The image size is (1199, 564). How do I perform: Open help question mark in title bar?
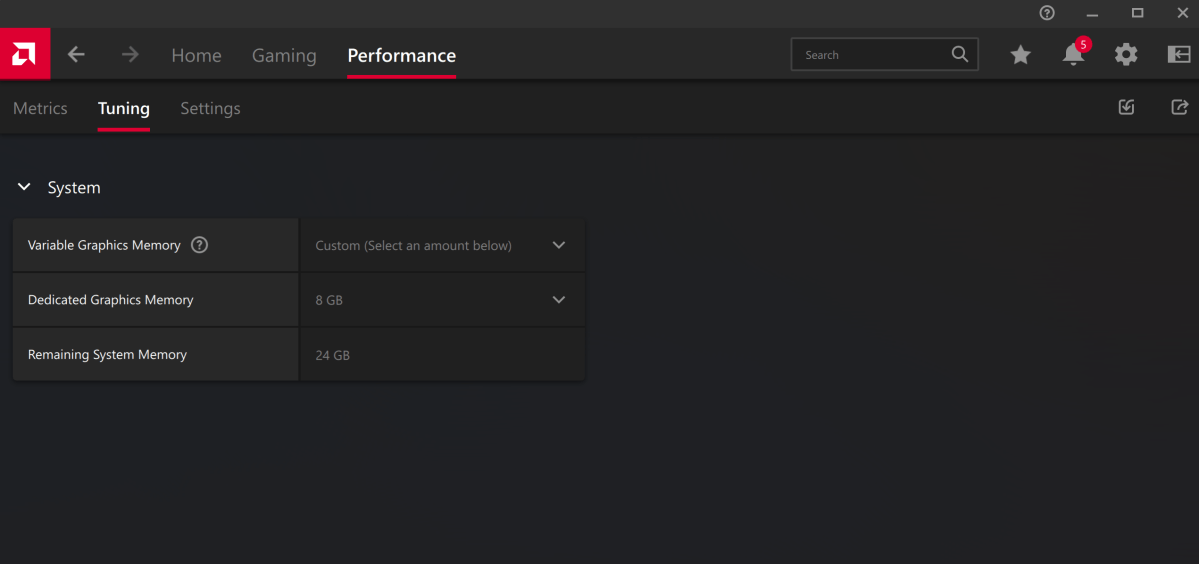click(1047, 13)
